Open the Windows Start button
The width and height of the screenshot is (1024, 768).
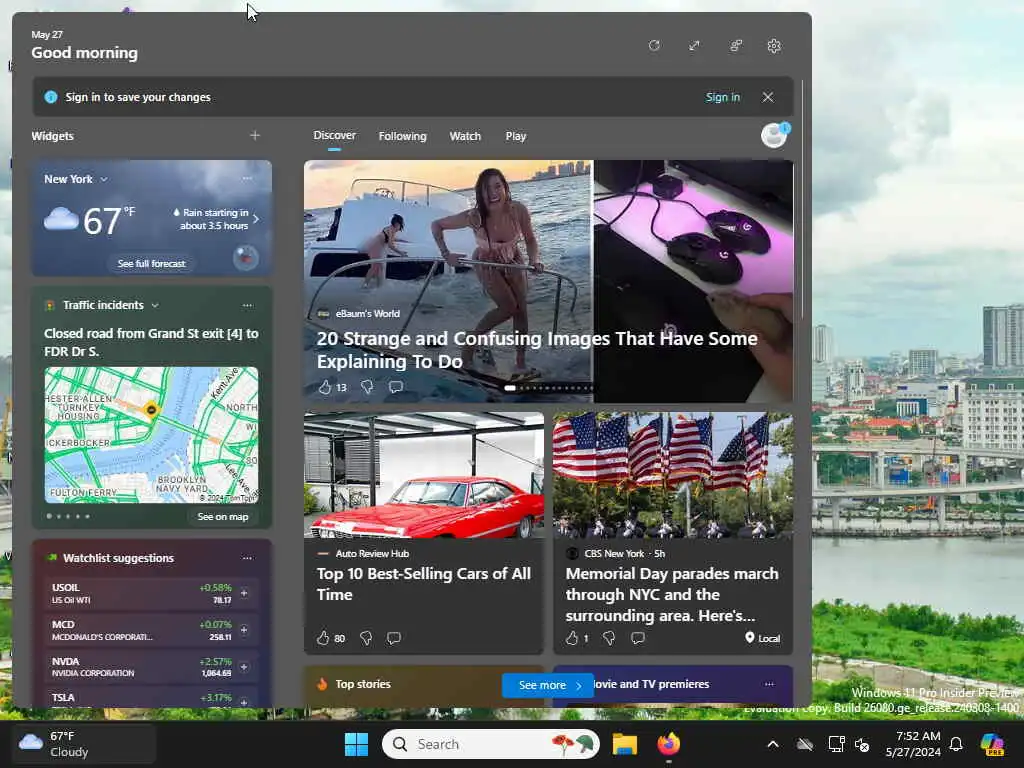pyautogui.click(x=357, y=744)
